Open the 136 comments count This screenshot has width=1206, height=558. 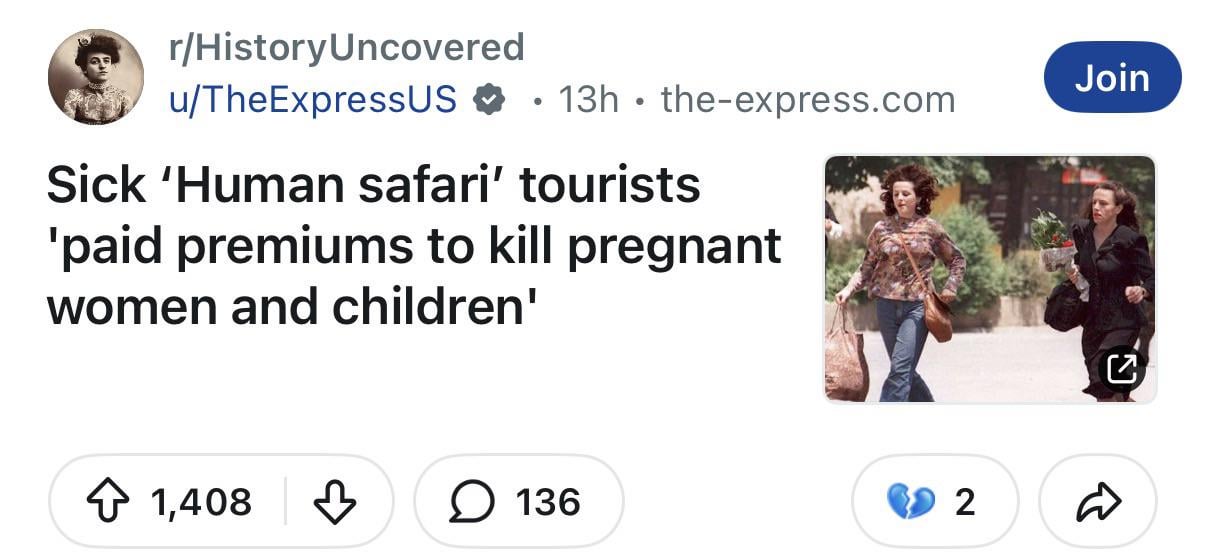(548, 502)
